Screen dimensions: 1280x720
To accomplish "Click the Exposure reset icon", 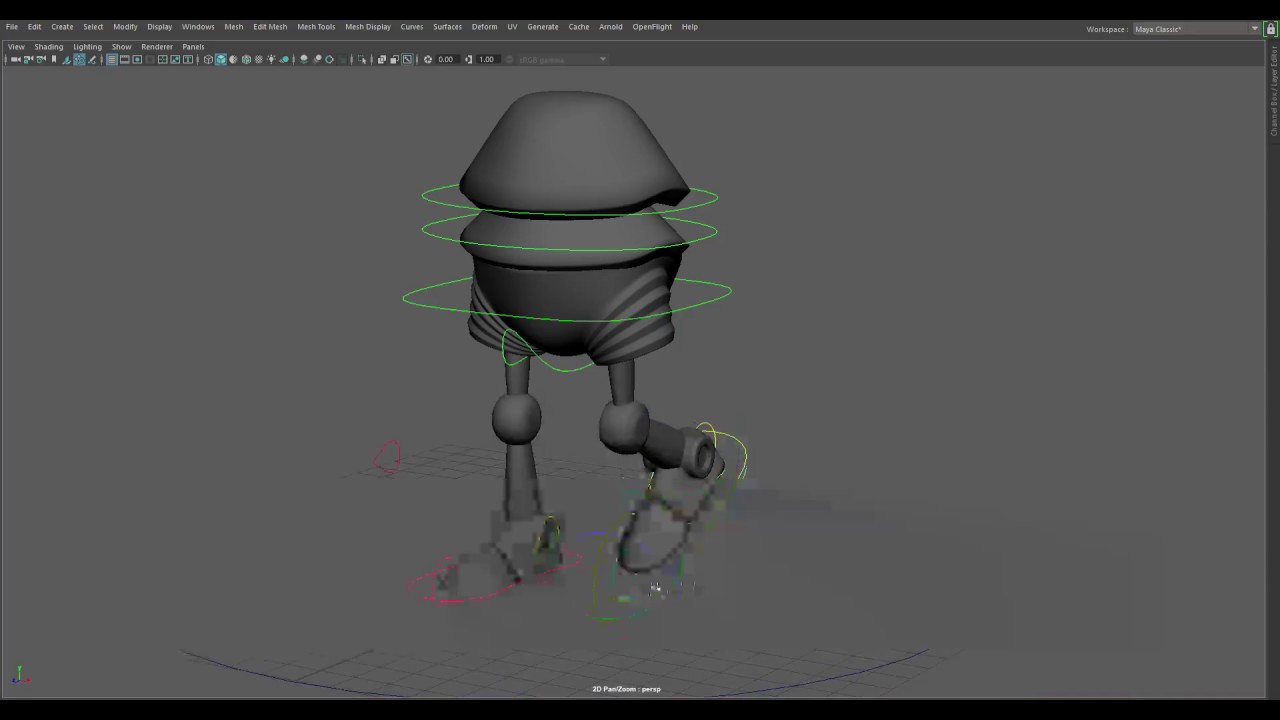I will (428, 59).
